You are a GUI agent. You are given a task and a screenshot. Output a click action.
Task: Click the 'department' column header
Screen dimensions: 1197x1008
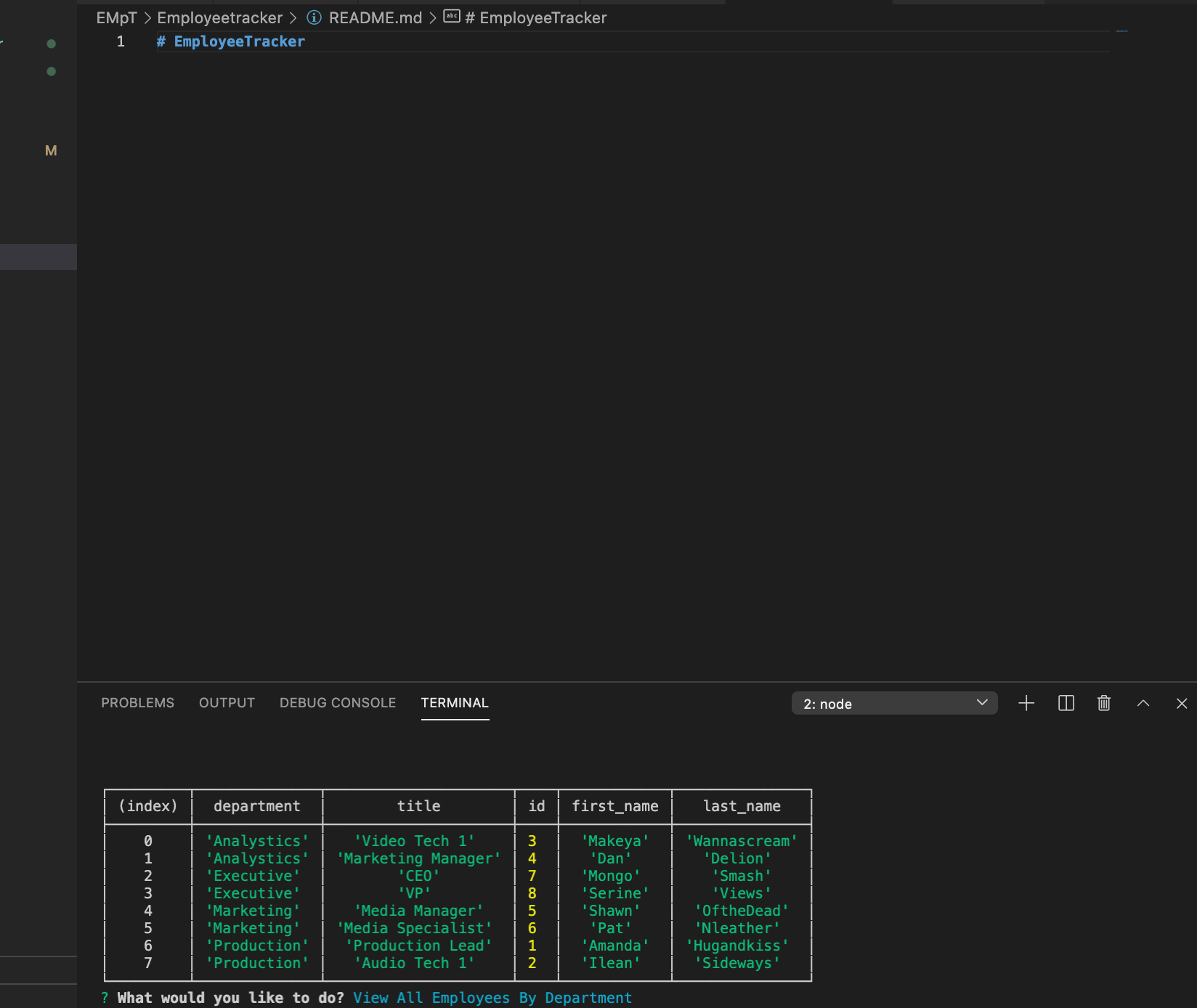257,806
